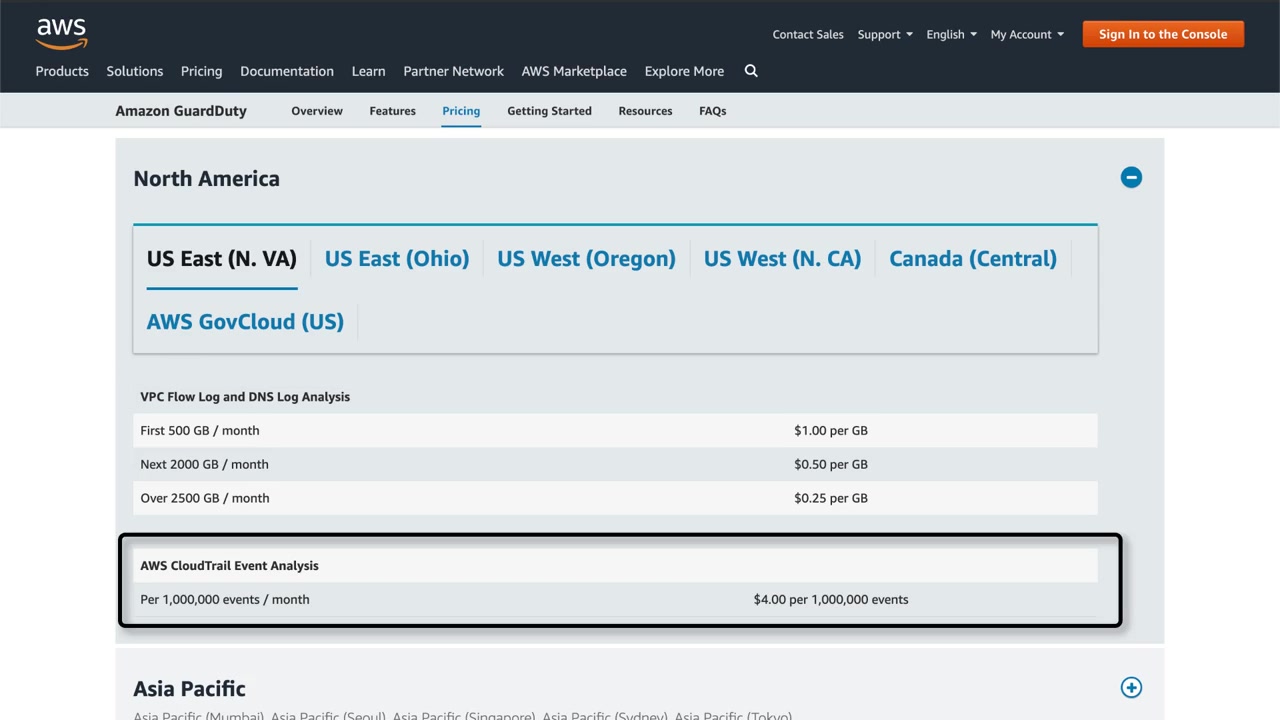Click the Amazon GuardDuty product title
This screenshot has height=720, width=1280.
point(181,111)
